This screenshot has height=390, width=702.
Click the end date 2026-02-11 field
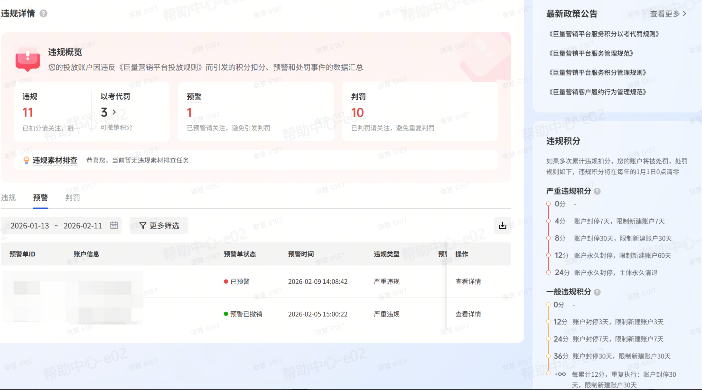83,226
